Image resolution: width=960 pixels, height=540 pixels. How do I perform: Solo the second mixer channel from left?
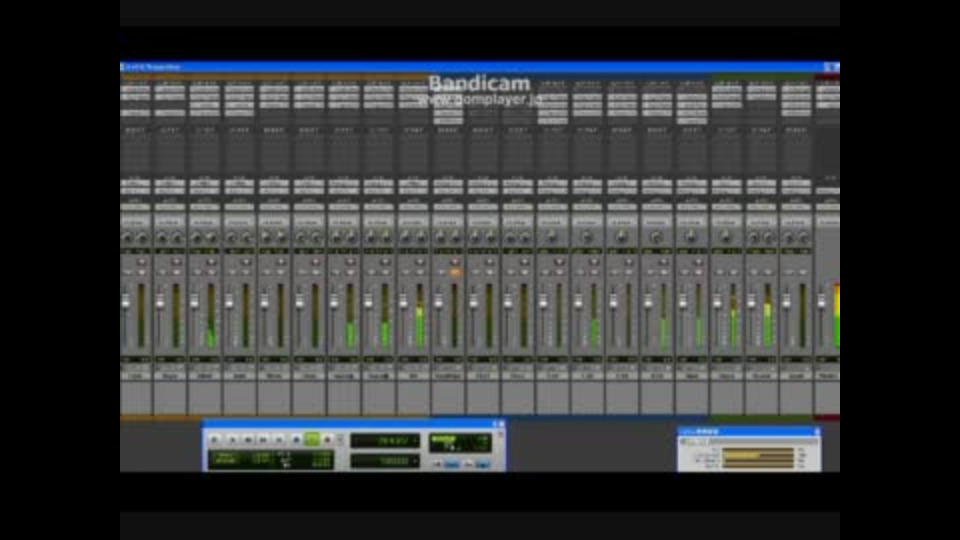[x=163, y=272]
